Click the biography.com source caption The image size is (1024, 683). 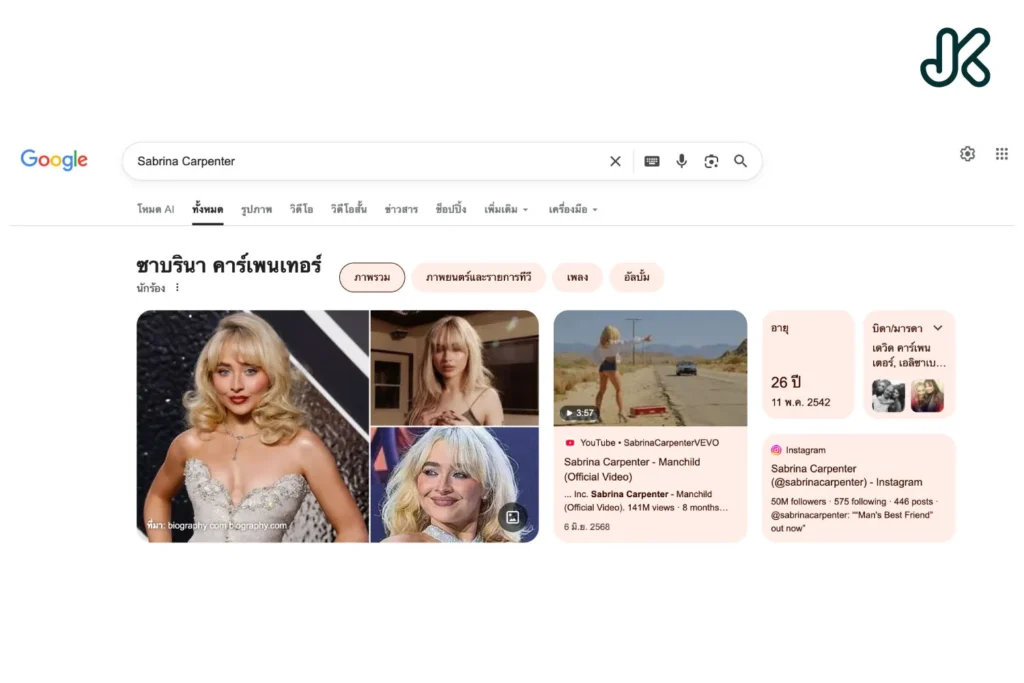pyautogui.click(x=217, y=525)
